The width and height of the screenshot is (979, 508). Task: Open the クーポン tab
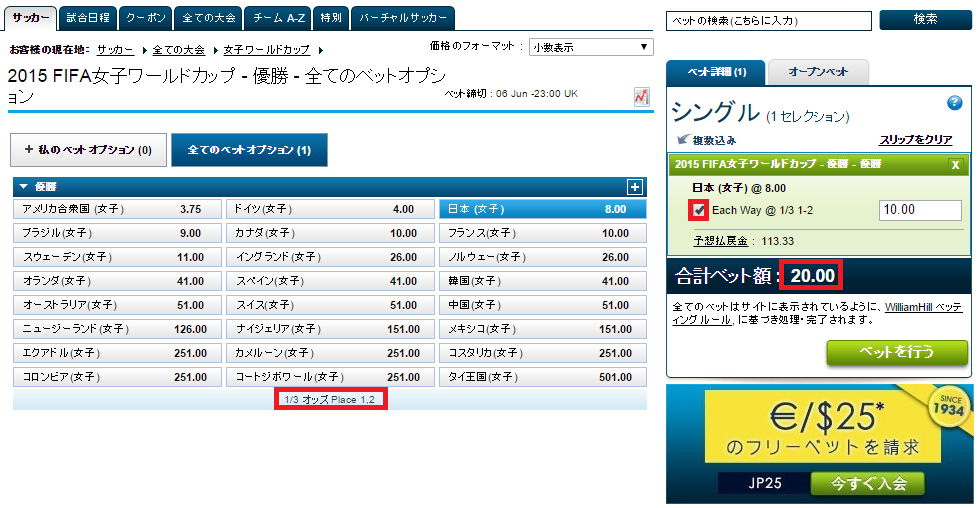(x=145, y=18)
